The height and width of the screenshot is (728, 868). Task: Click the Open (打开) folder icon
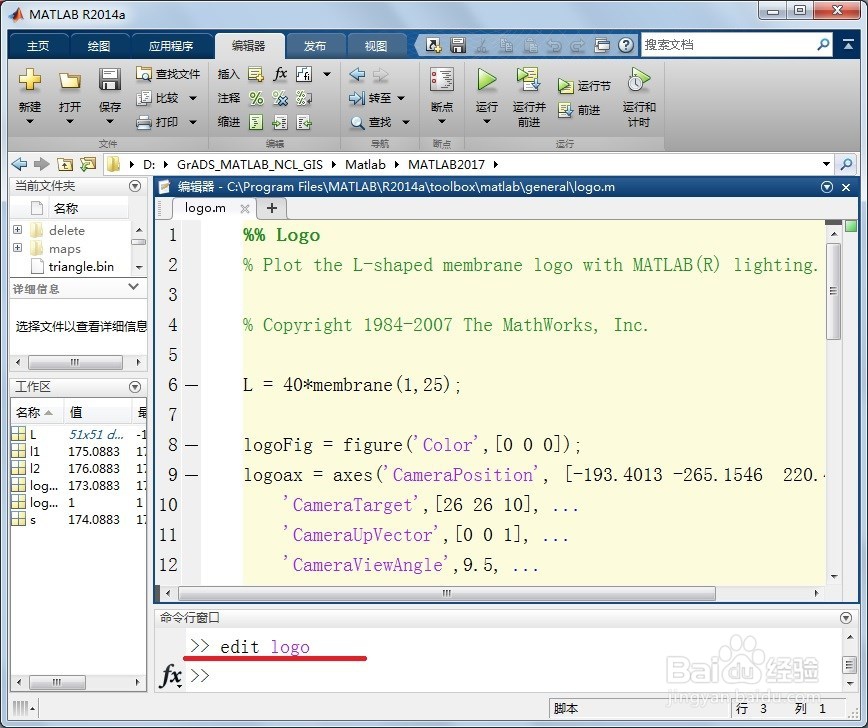point(70,81)
